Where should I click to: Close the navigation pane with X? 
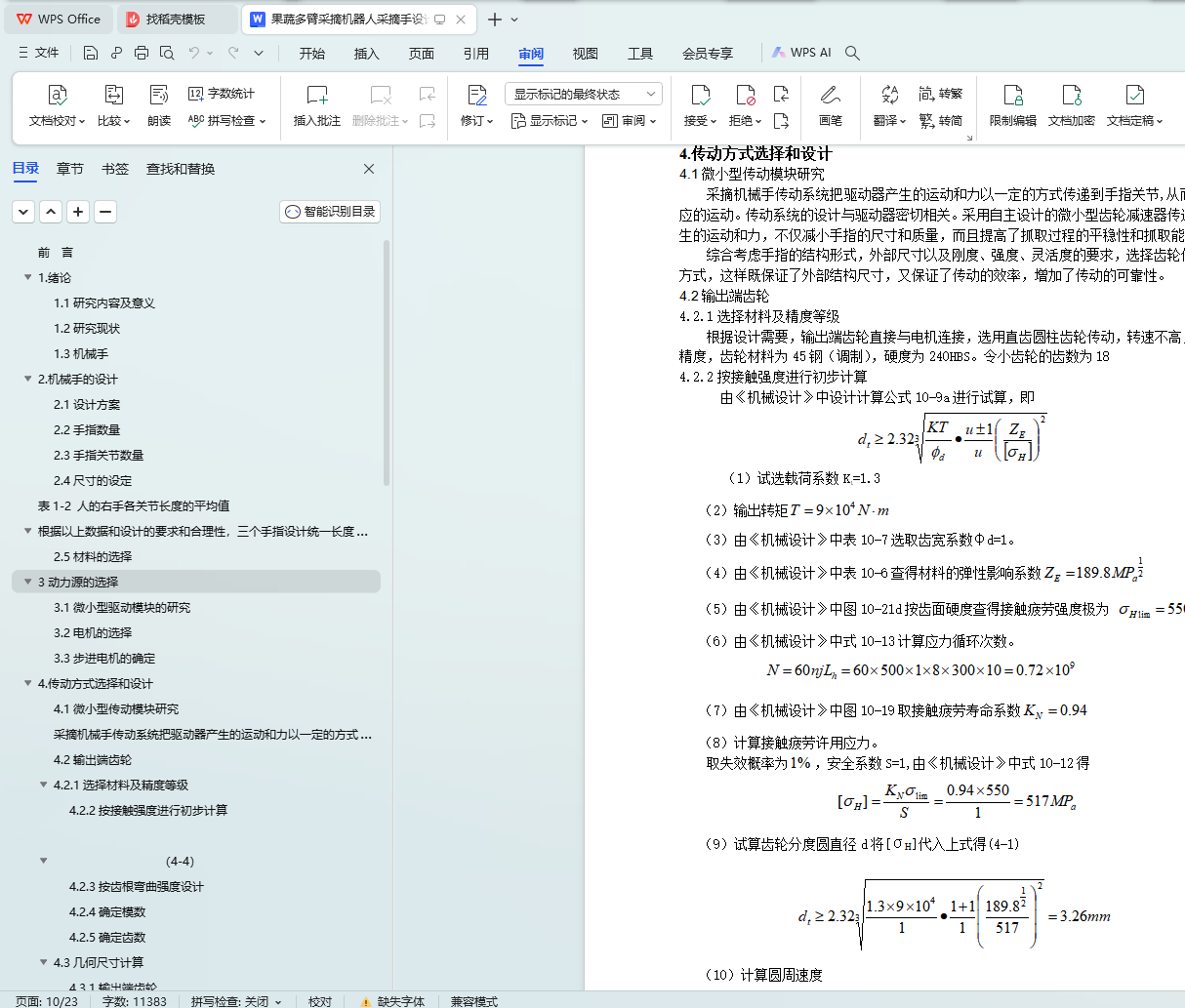tap(369, 169)
